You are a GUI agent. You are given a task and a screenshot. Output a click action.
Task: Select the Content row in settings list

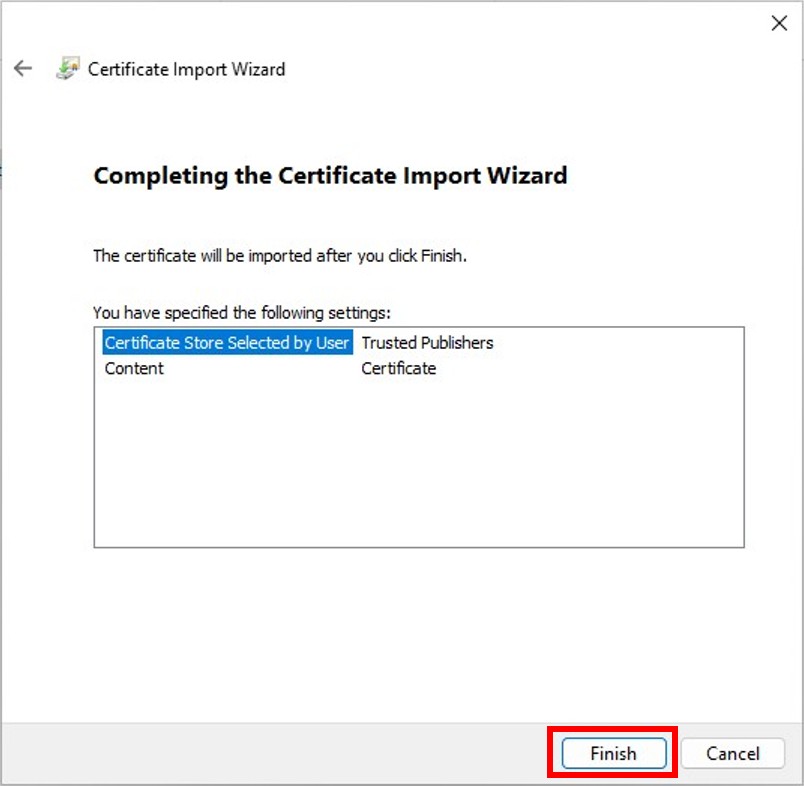coord(134,368)
